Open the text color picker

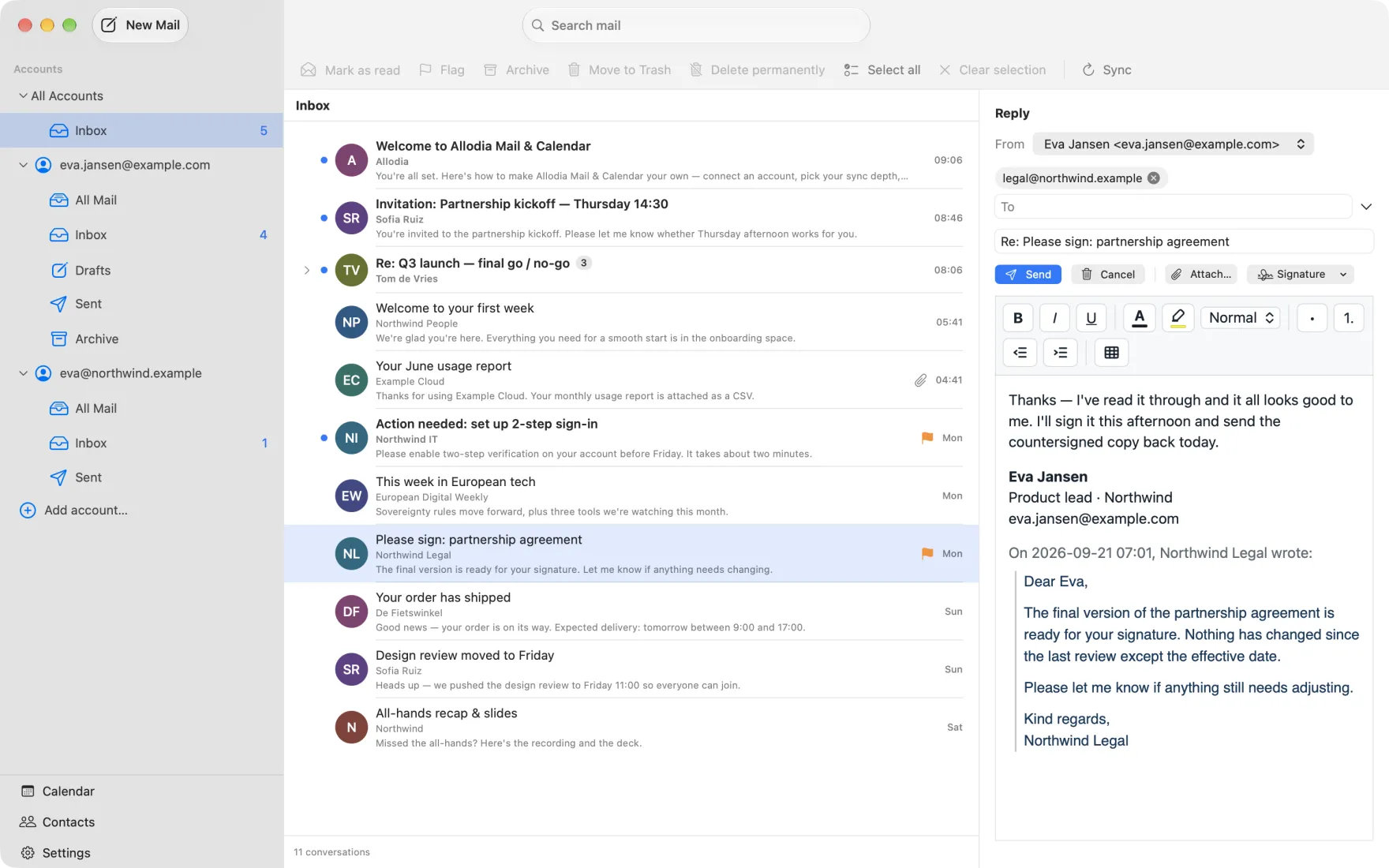click(1139, 318)
